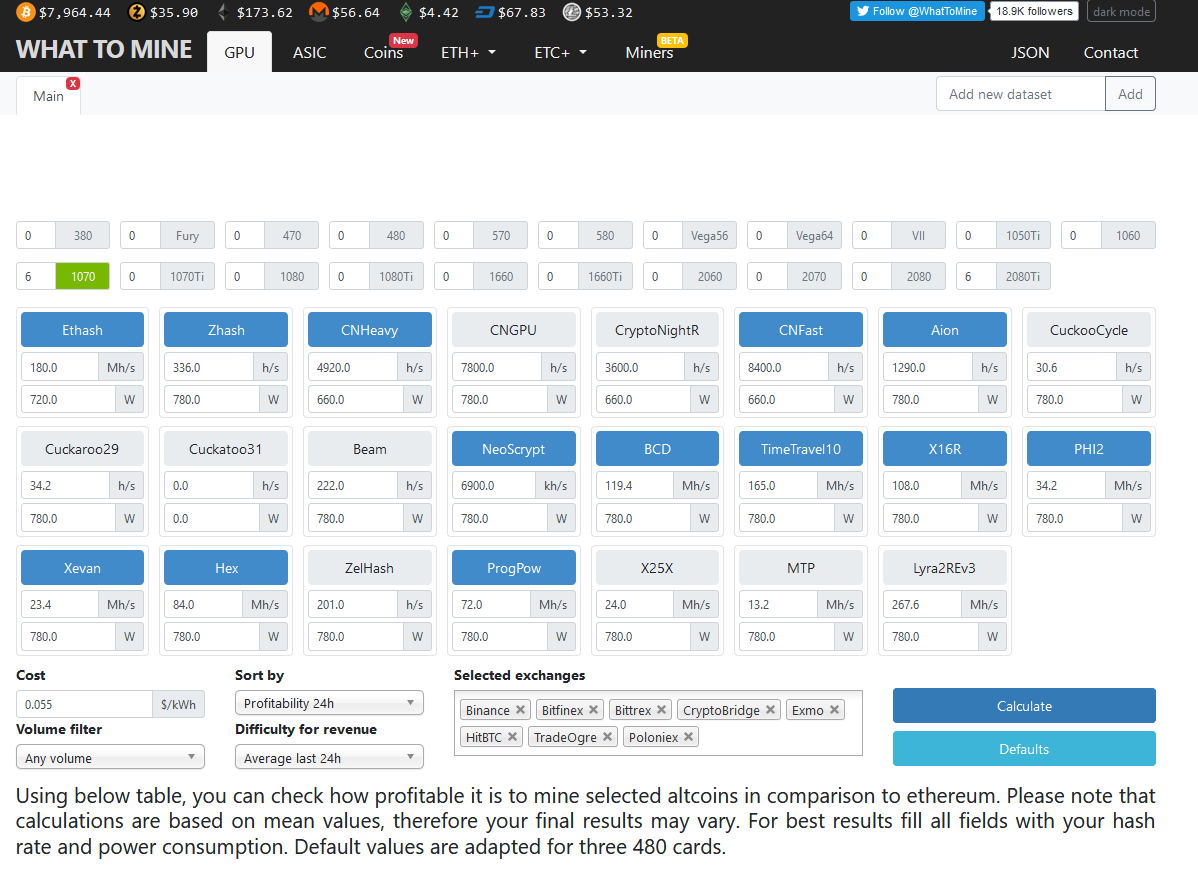Screen dimensions: 1198x869
Task: Edit the NeoScrypt hashrate field
Action: [x=494, y=486]
